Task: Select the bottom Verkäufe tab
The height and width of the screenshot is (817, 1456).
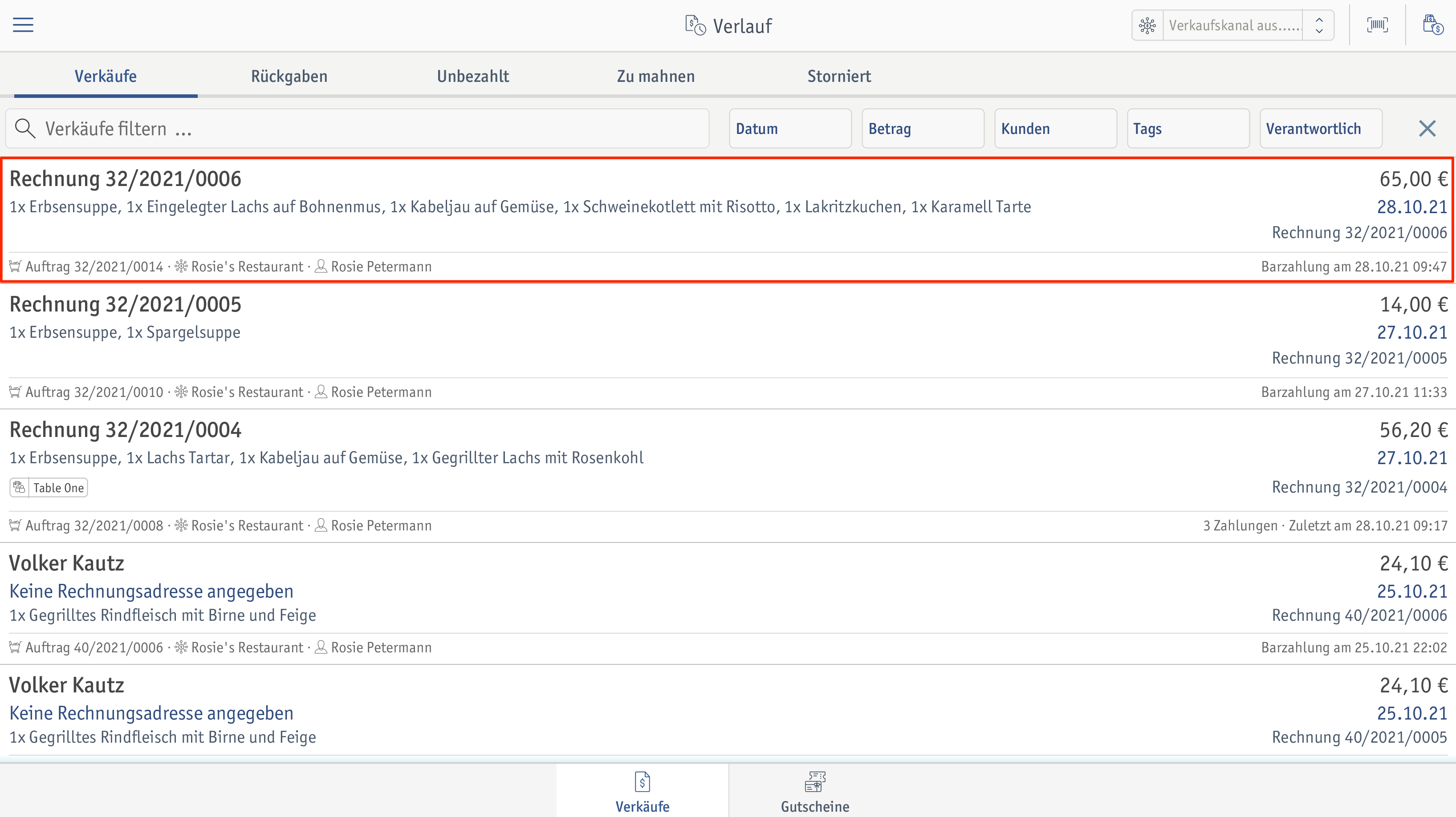Action: tap(642, 791)
